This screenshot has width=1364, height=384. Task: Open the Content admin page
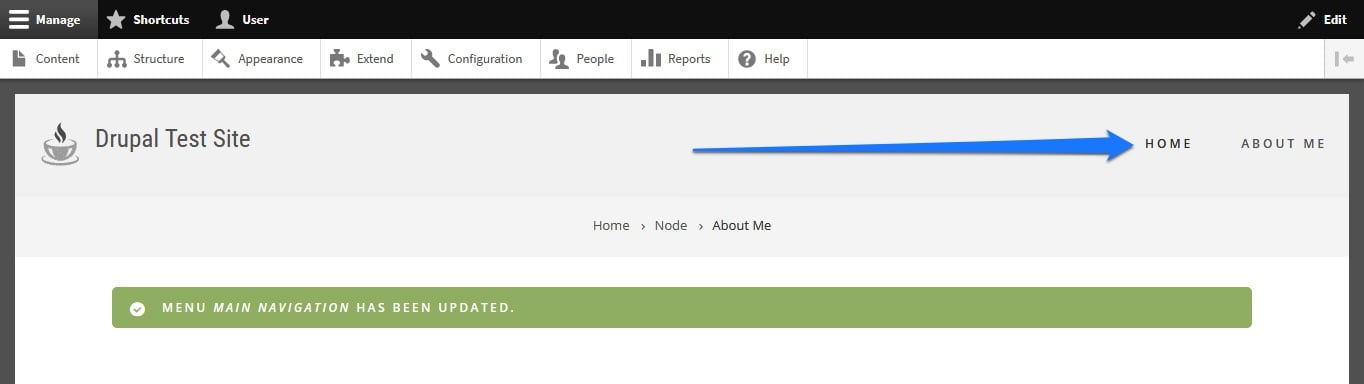pos(47,59)
